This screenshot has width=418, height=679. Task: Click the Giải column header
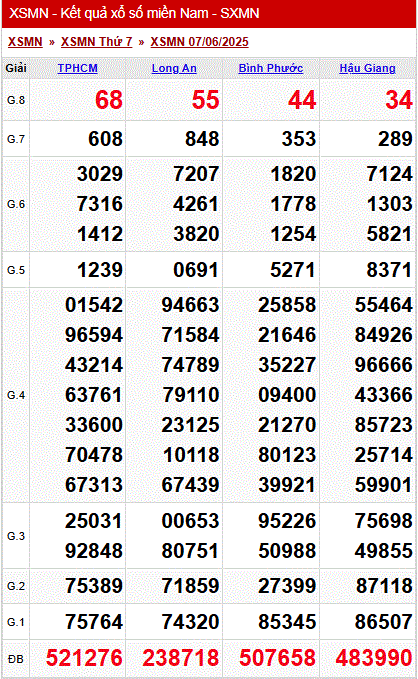pos(16,68)
